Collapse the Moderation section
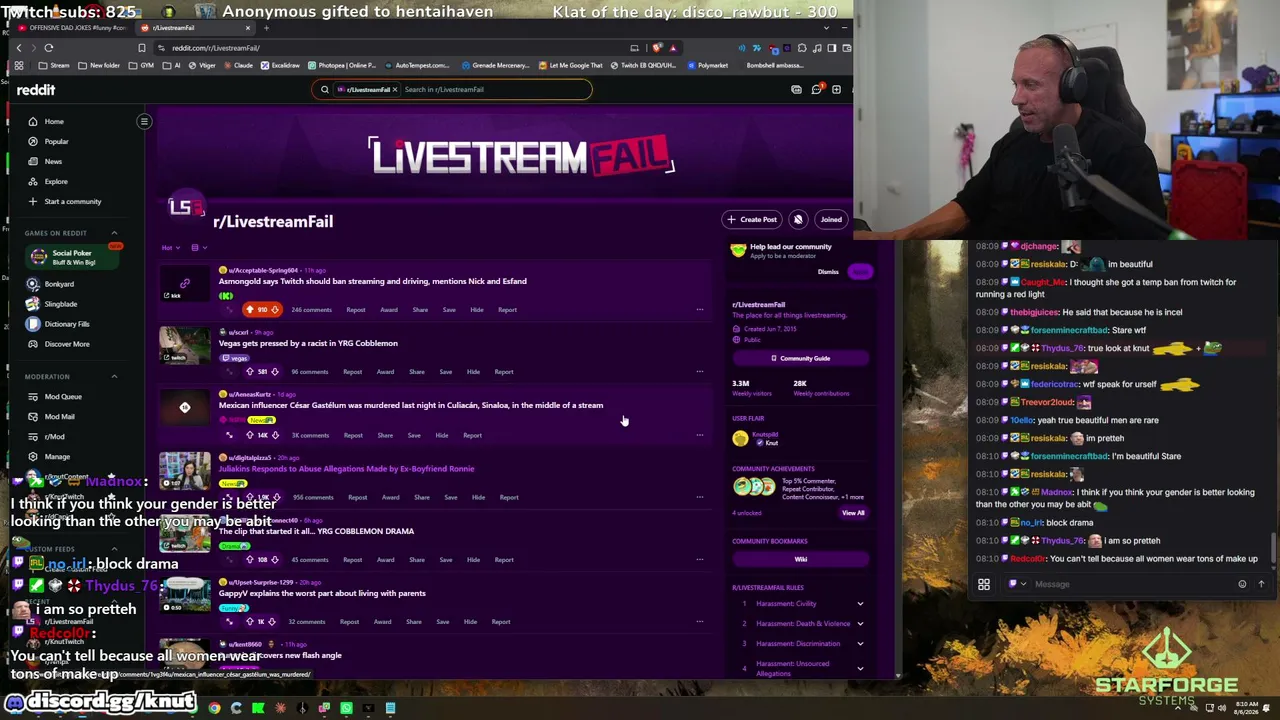1280x720 pixels. 114,377
